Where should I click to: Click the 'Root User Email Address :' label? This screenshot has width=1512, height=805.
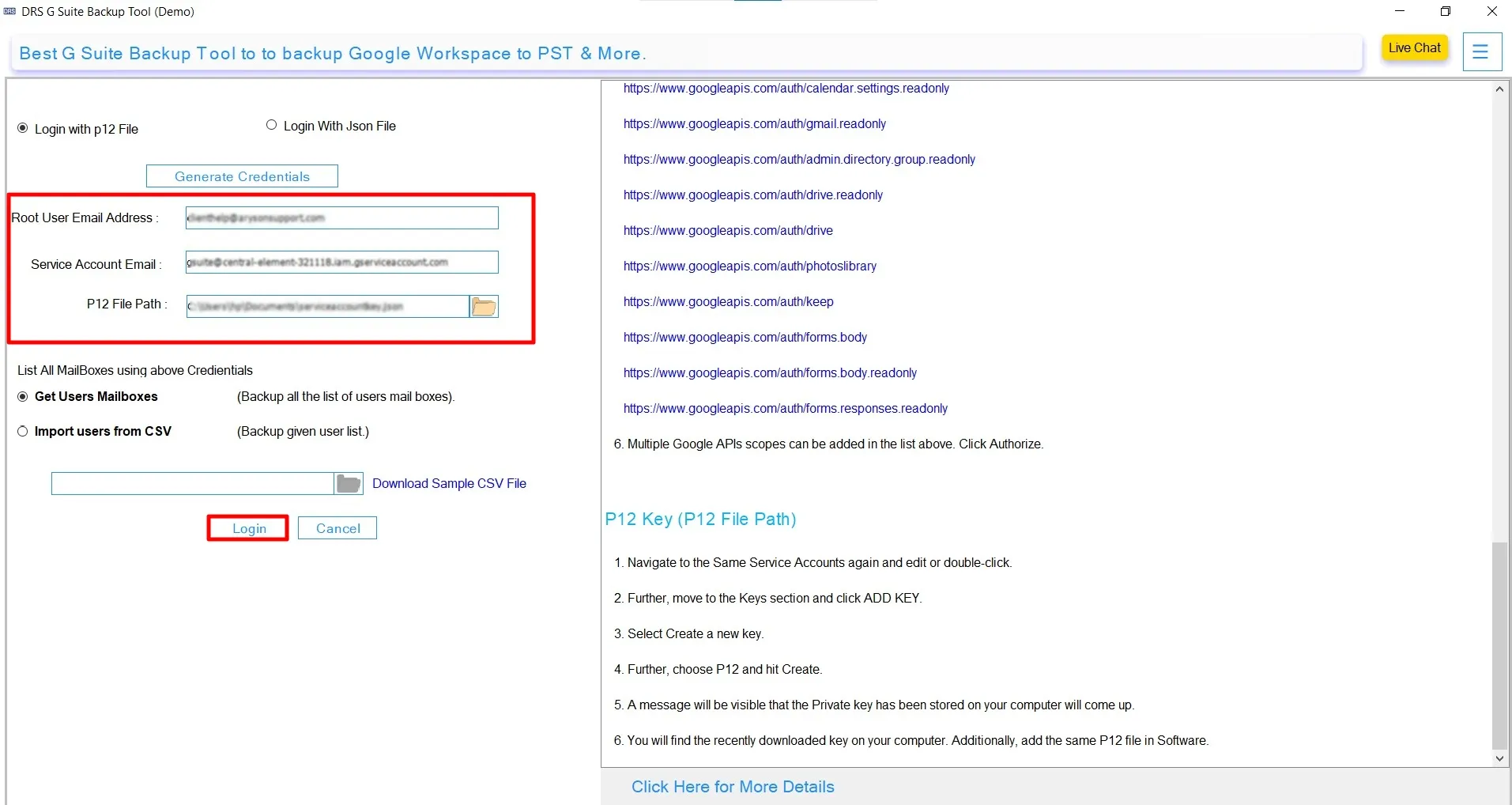click(85, 217)
